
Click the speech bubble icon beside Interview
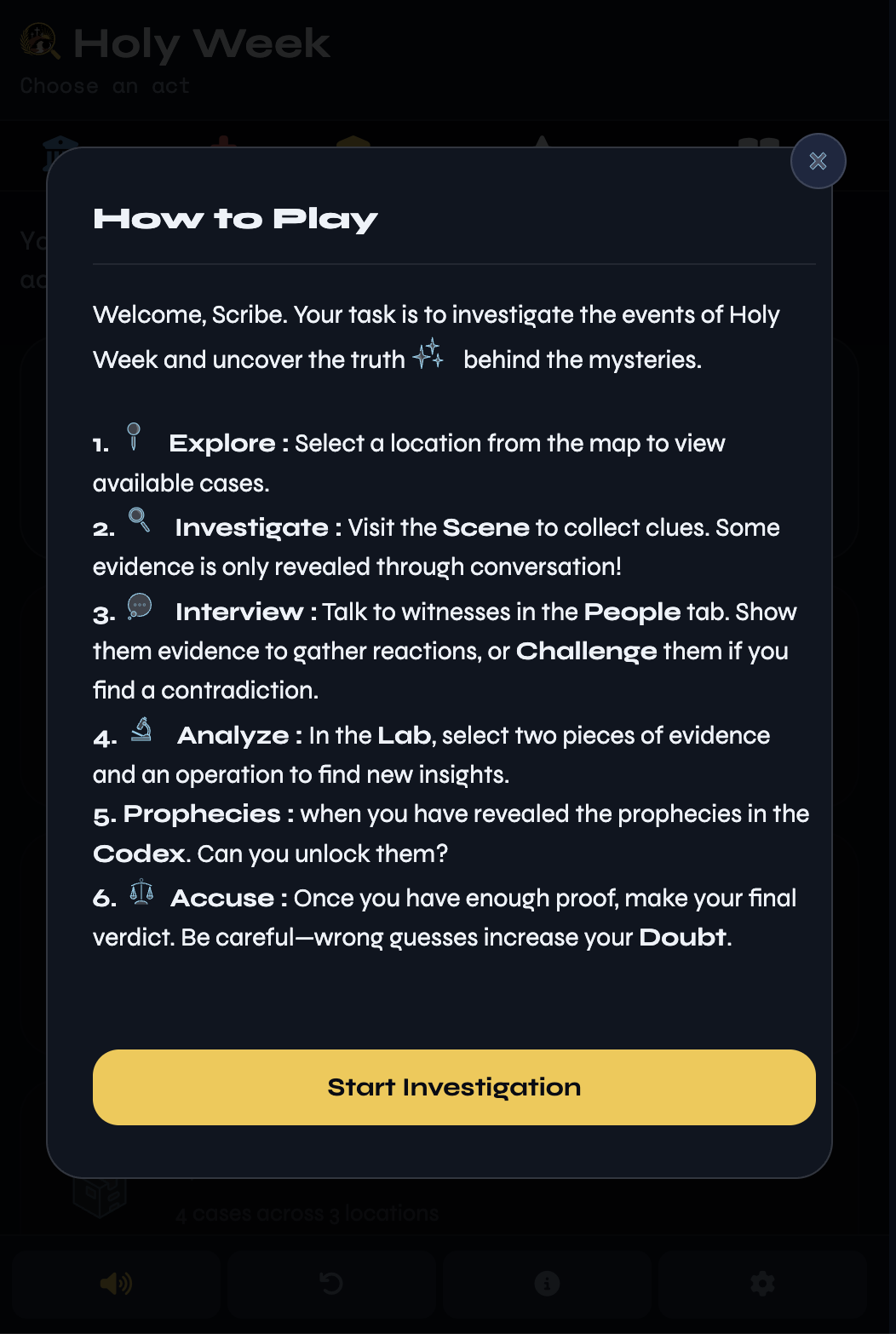(x=140, y=606)
